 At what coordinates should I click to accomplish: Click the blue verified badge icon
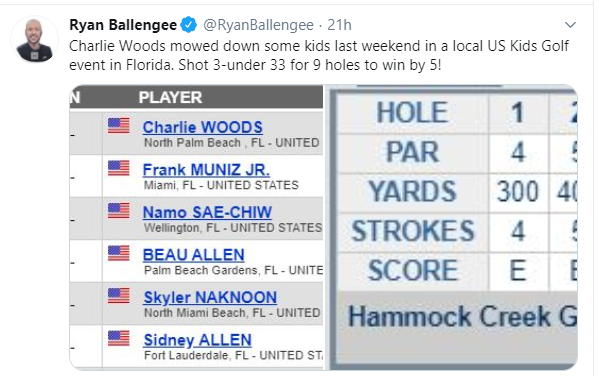[188, 25]
